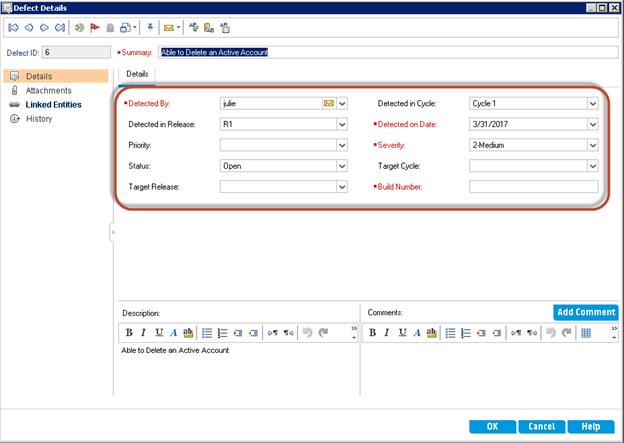Switch to History in the sidebar

point(40,119)
